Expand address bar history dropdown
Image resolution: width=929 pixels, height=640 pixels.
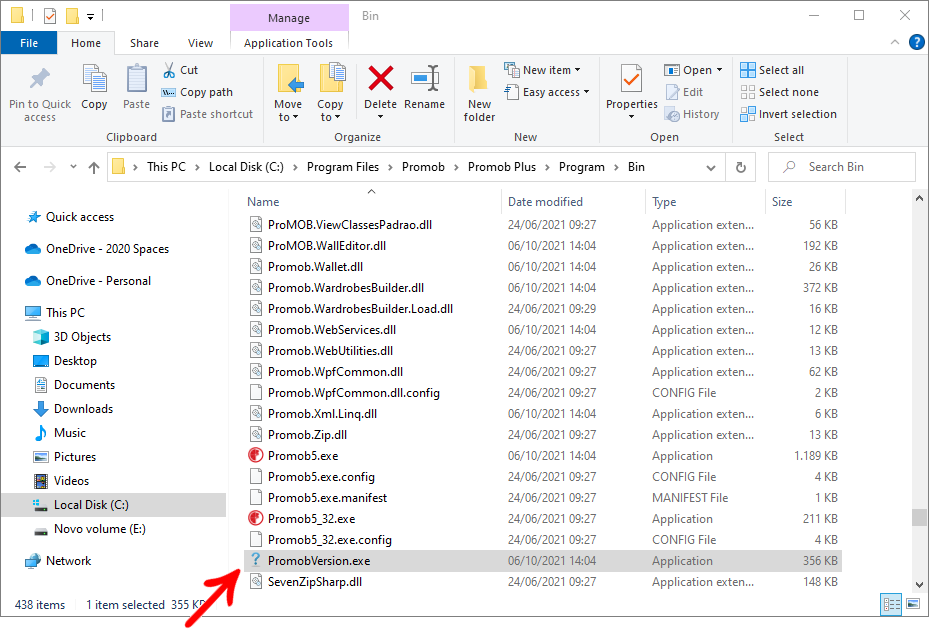(711, 168)
